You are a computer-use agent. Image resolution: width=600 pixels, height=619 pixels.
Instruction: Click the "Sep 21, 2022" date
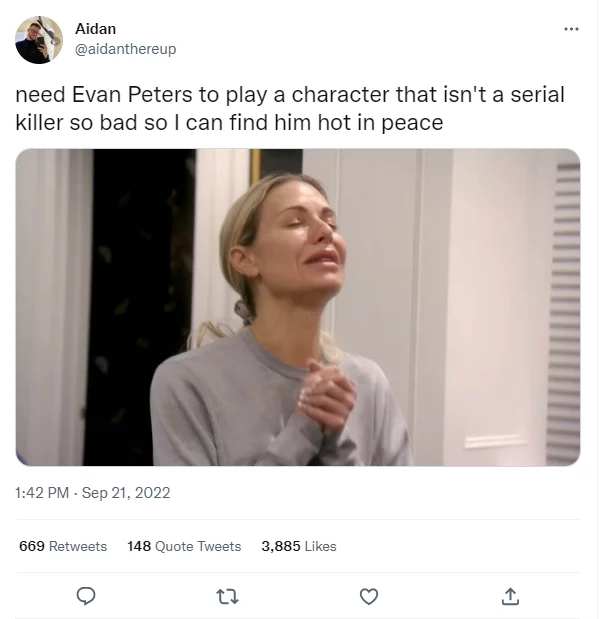point(126,492)
